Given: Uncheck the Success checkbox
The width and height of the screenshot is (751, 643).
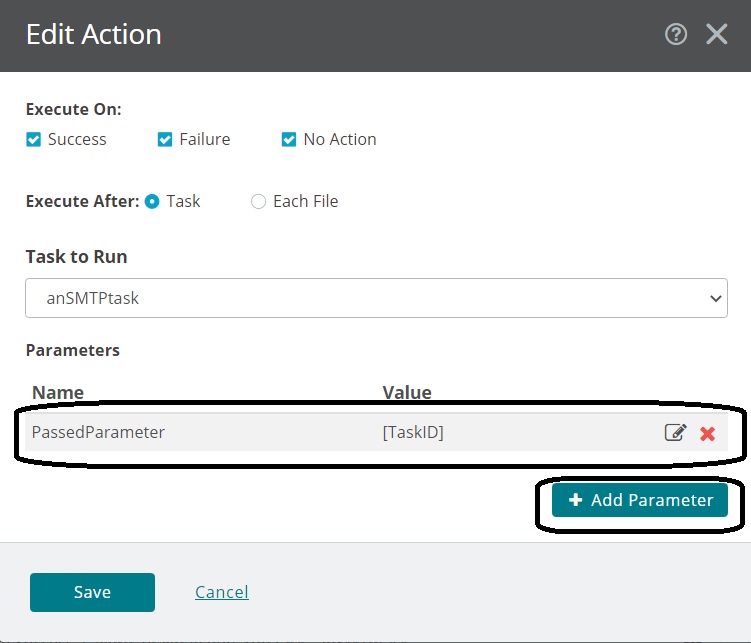Looking at the screenshot, I should pos(34,139).
